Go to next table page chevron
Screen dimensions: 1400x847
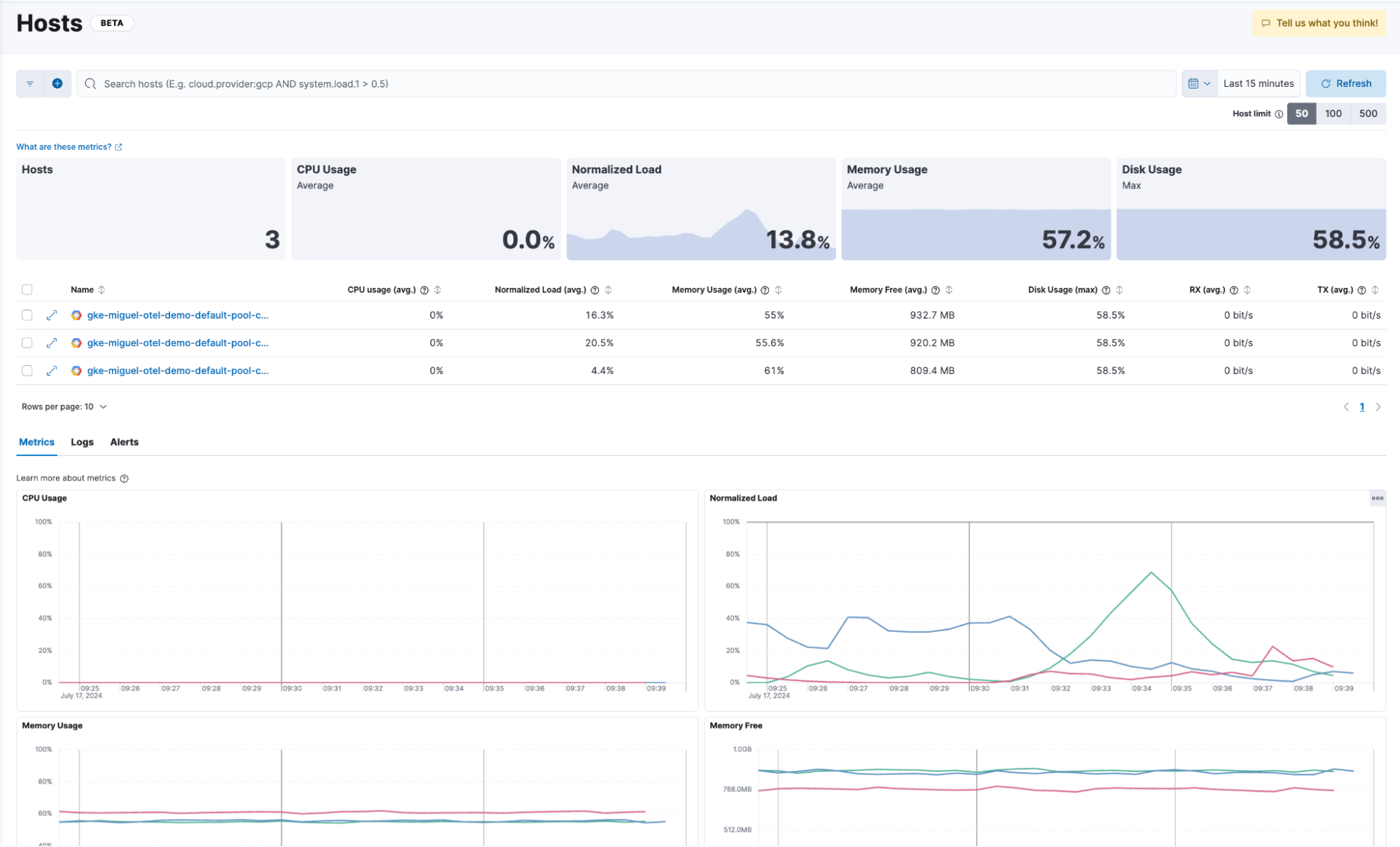(1378, 407)
